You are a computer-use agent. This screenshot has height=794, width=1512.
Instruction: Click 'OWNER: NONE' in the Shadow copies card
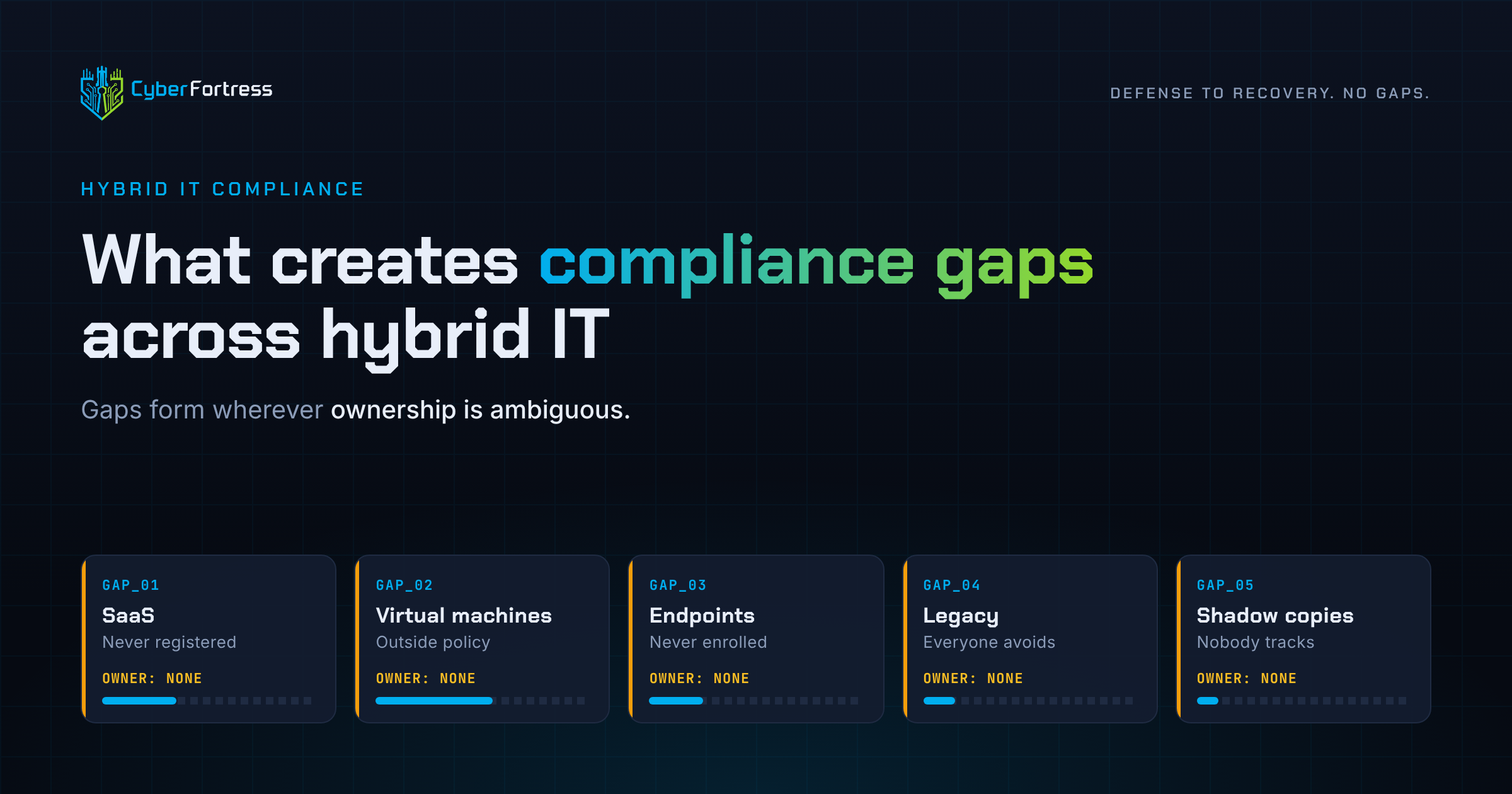[x=1247, y=679]
